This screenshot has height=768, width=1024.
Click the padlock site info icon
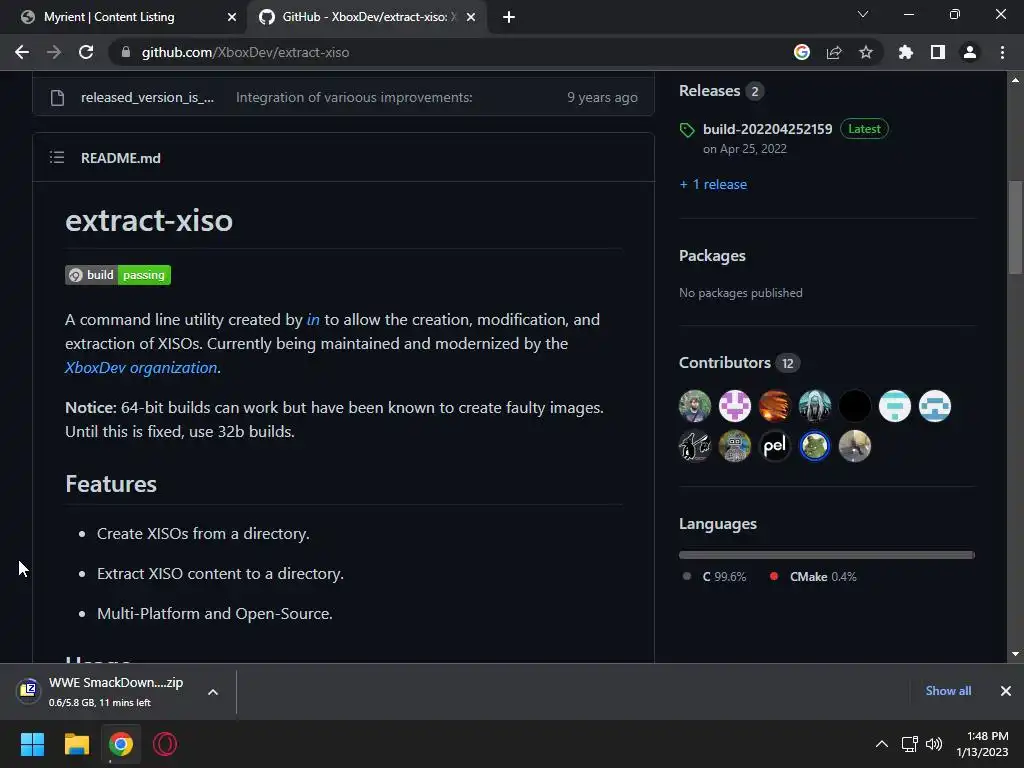point(126,52)
